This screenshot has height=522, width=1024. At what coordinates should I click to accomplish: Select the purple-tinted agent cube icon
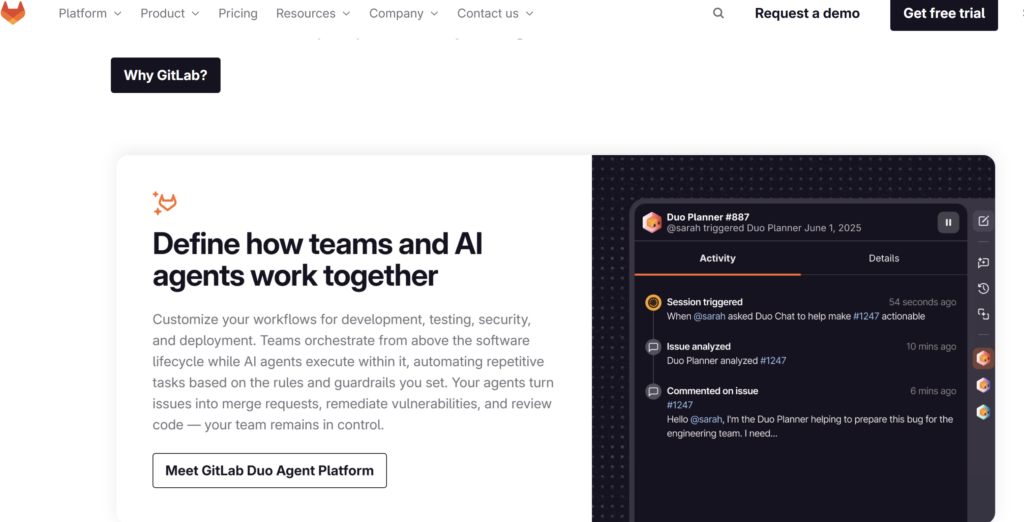pos(984,385)
